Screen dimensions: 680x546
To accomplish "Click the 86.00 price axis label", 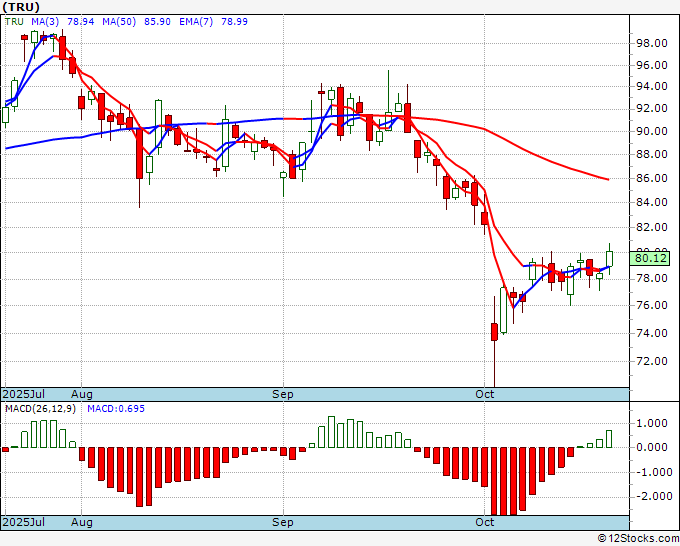I will click(651, 178).
